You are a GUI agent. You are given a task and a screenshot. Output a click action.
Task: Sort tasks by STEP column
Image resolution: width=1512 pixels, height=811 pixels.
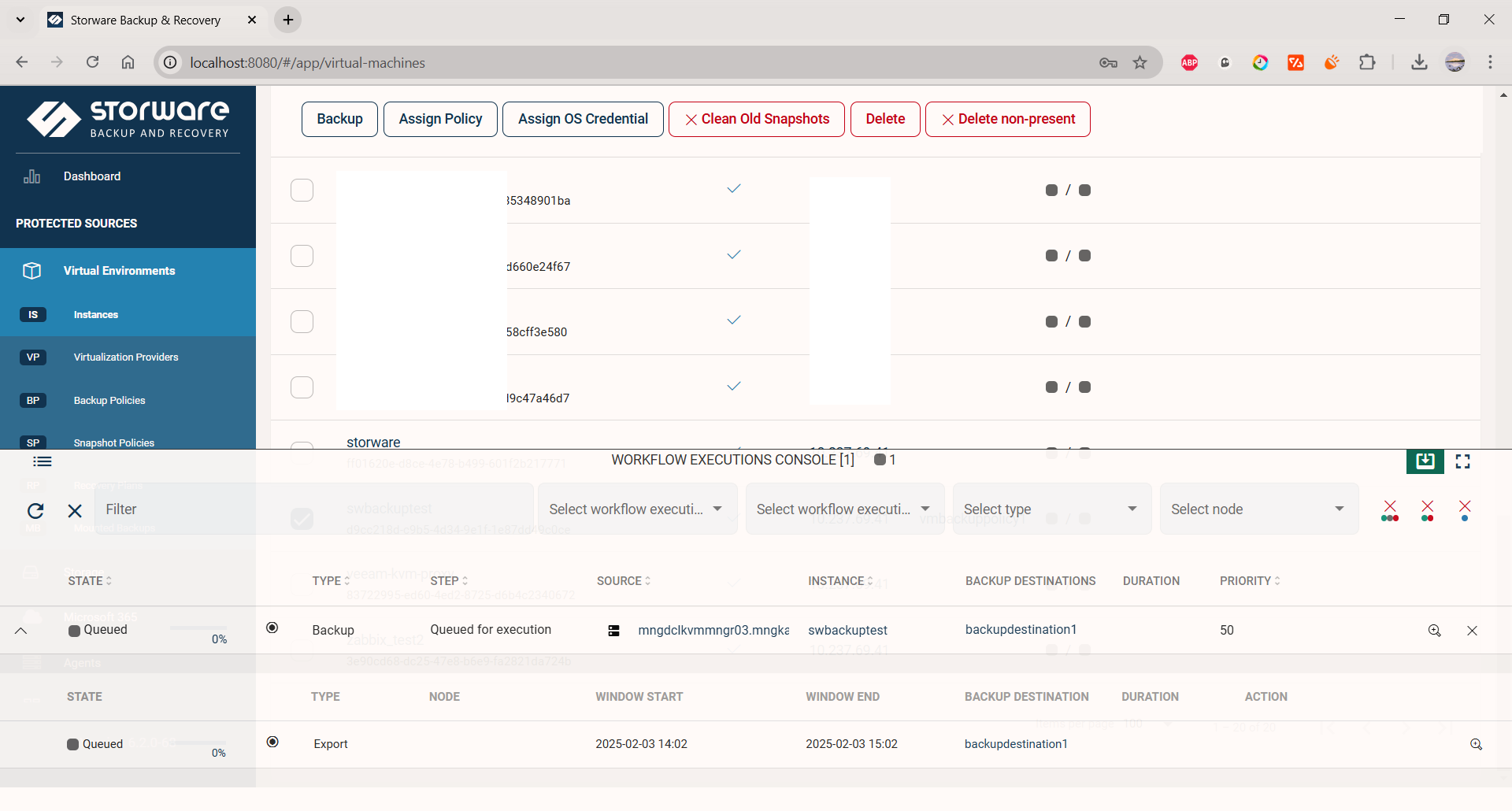[449, 581]
